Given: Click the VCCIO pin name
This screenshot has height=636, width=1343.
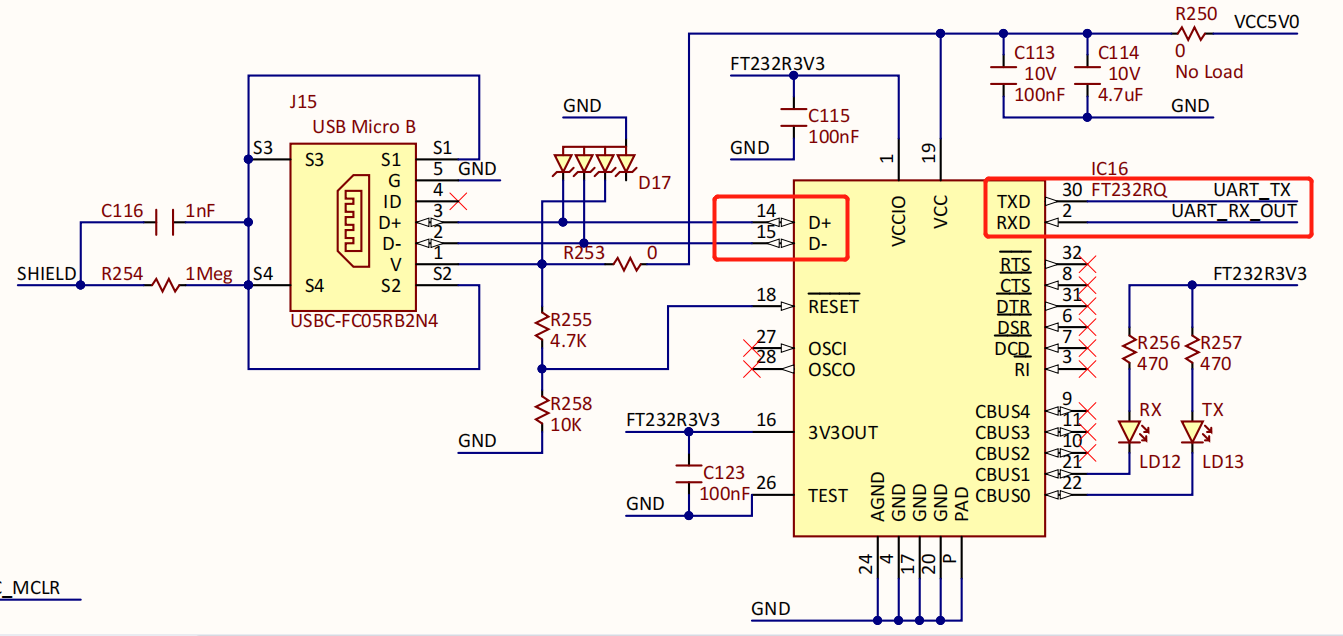Looking at the screenshot, I should coord(898,222).
